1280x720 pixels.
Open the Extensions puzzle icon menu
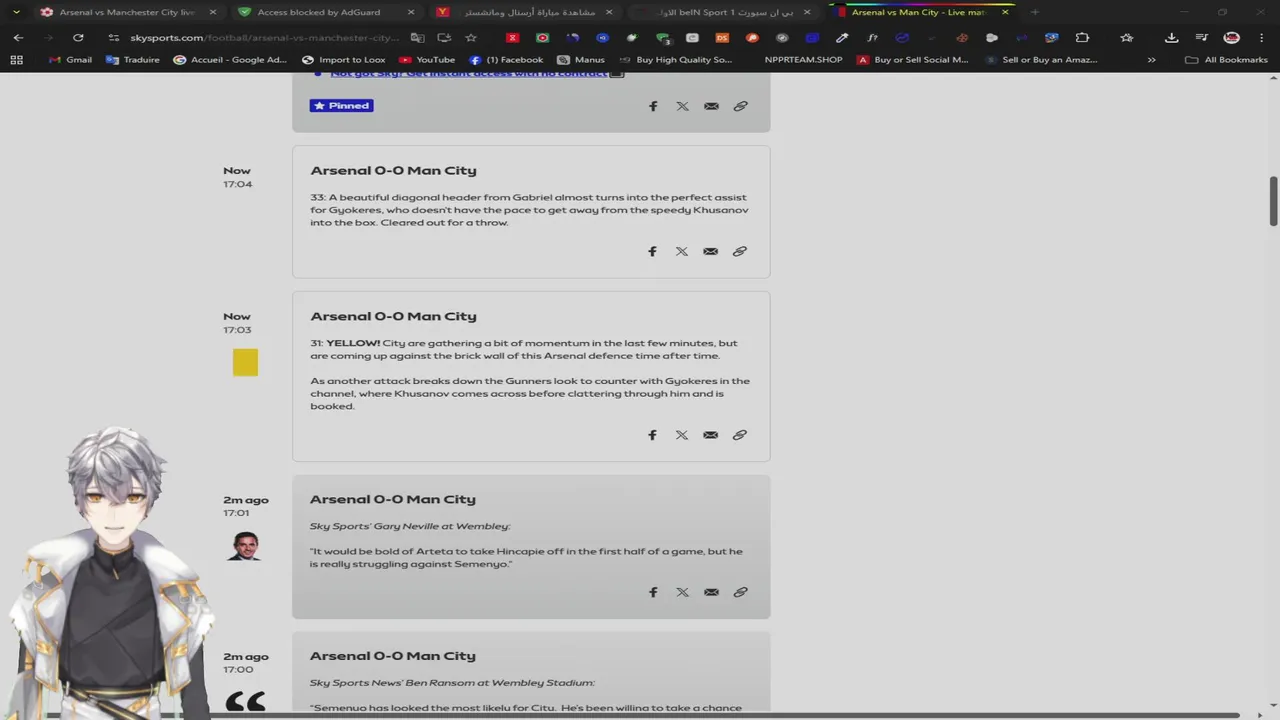[x=1082, y=37]
